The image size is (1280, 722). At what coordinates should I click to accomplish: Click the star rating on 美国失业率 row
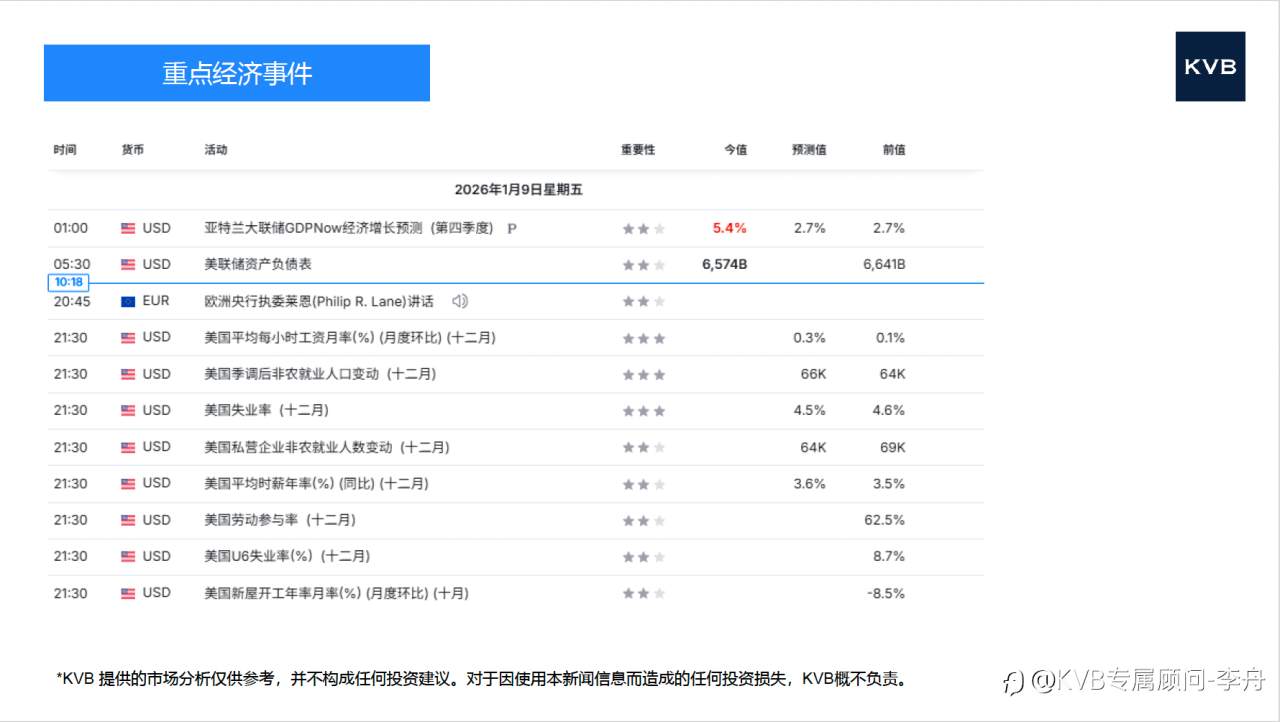(644, 410)
